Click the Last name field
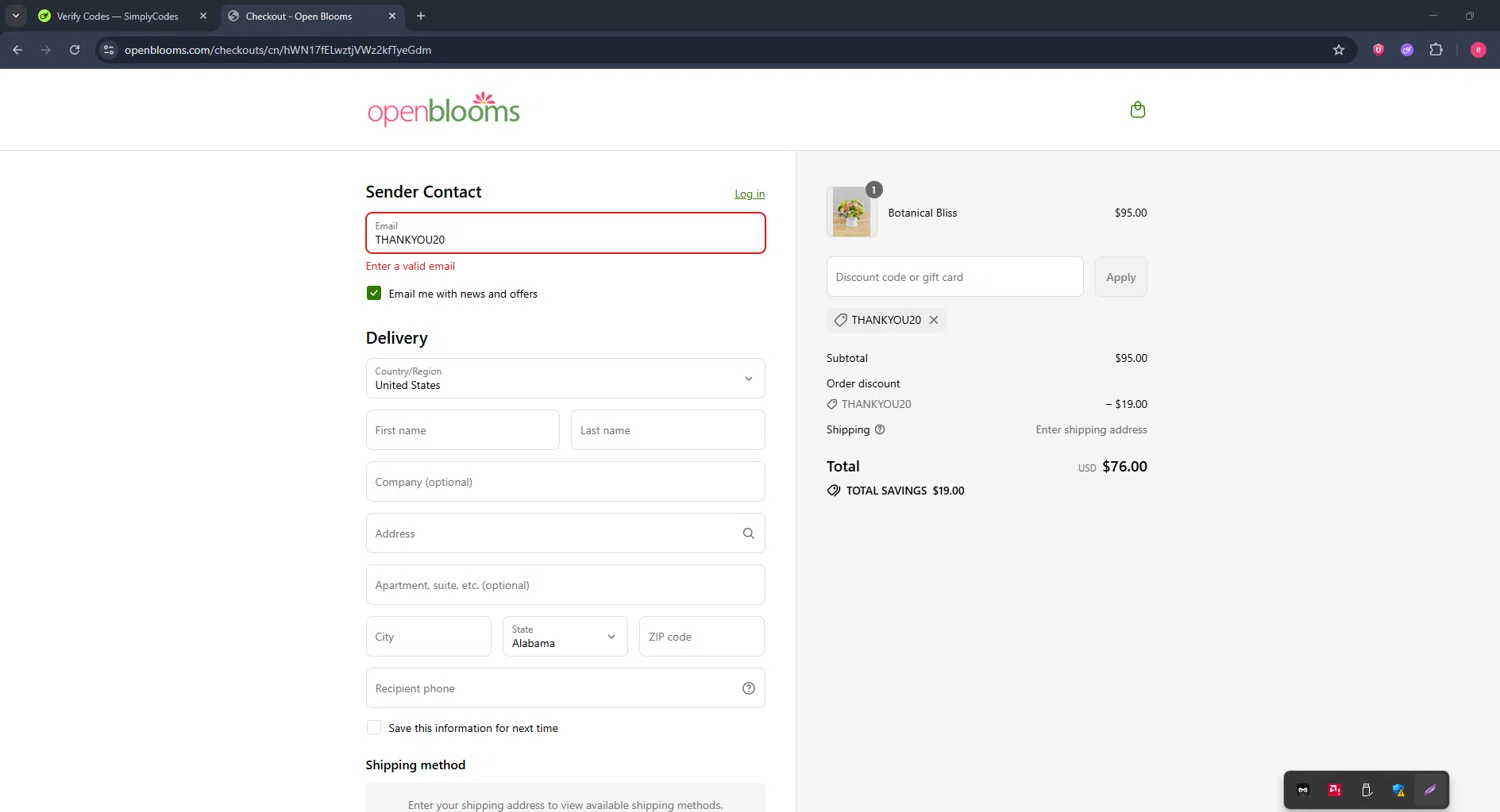This screenshot has height=812, width=1500. tap(668, 430)
